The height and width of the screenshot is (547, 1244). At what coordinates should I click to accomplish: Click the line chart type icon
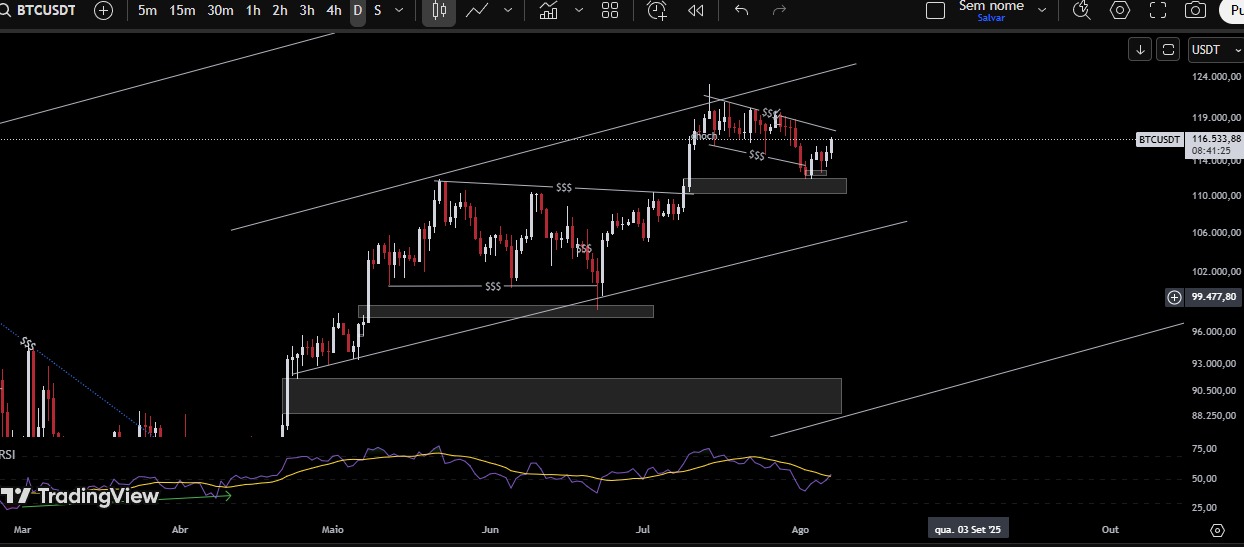click(477, 11)
